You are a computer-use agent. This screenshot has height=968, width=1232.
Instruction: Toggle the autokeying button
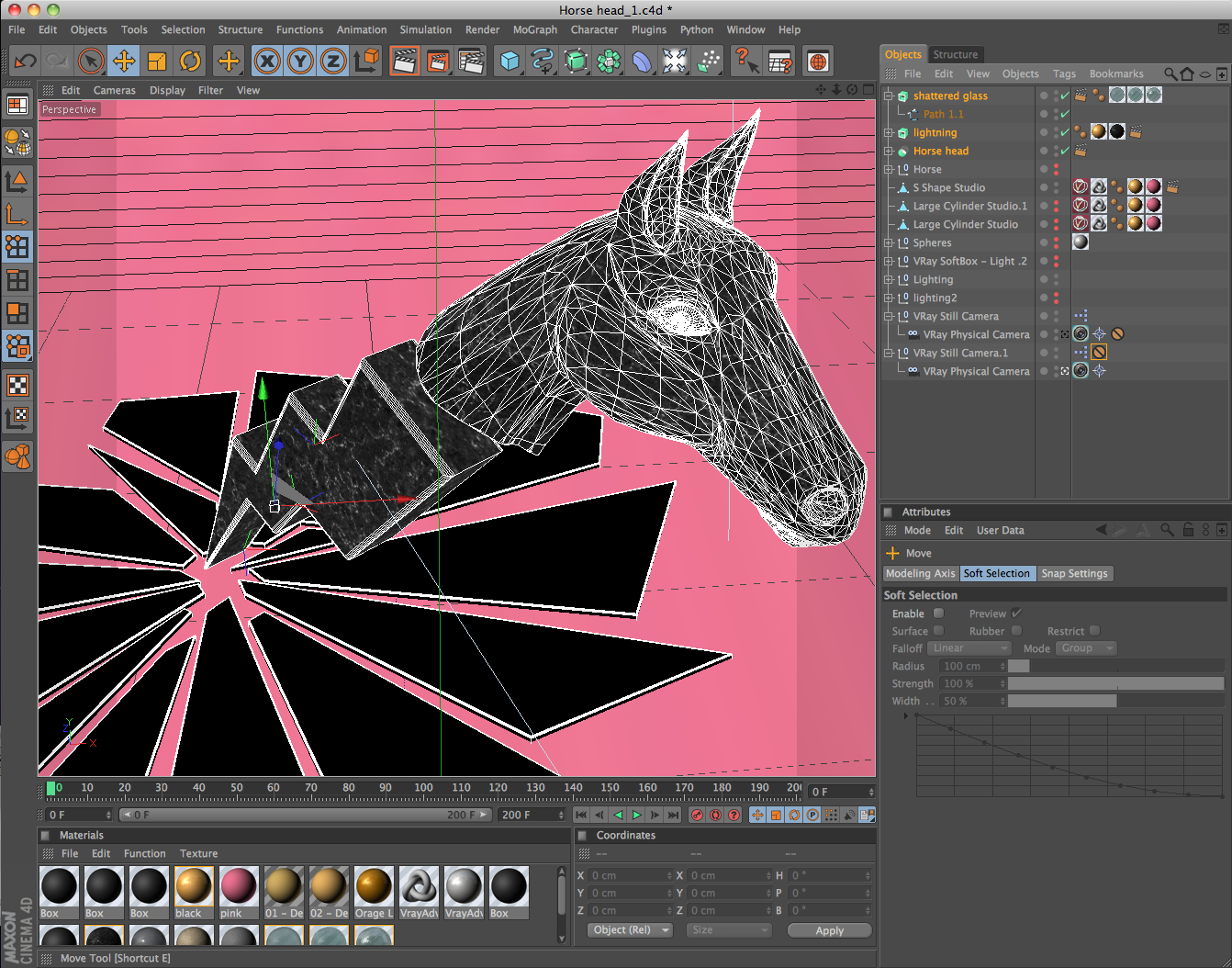716,815
